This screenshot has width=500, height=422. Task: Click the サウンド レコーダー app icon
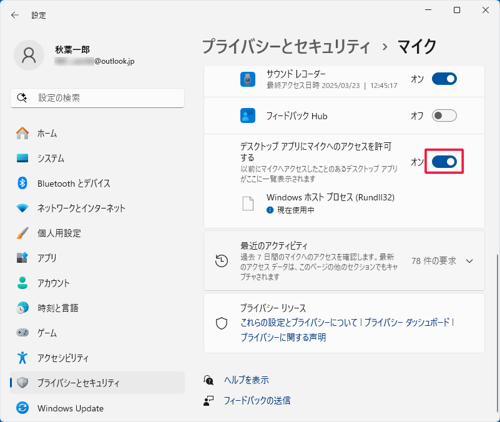(x=248, y=79)
